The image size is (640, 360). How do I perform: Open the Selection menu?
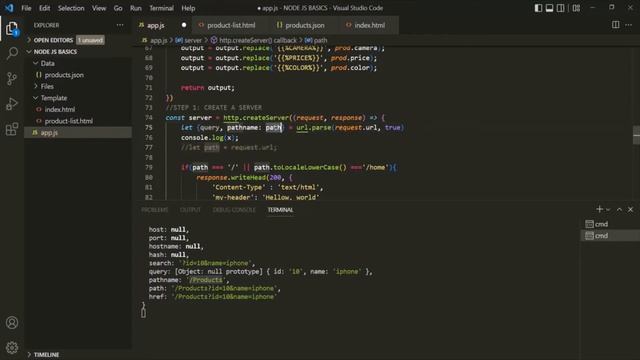[71, 8]
